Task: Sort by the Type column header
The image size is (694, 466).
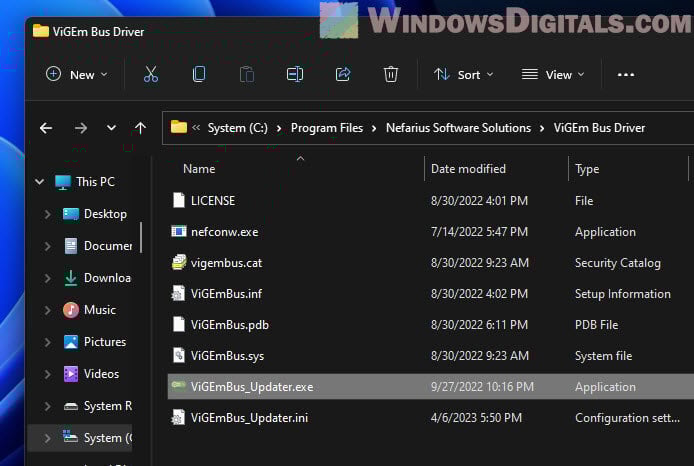Action: (x=587, y=169)
